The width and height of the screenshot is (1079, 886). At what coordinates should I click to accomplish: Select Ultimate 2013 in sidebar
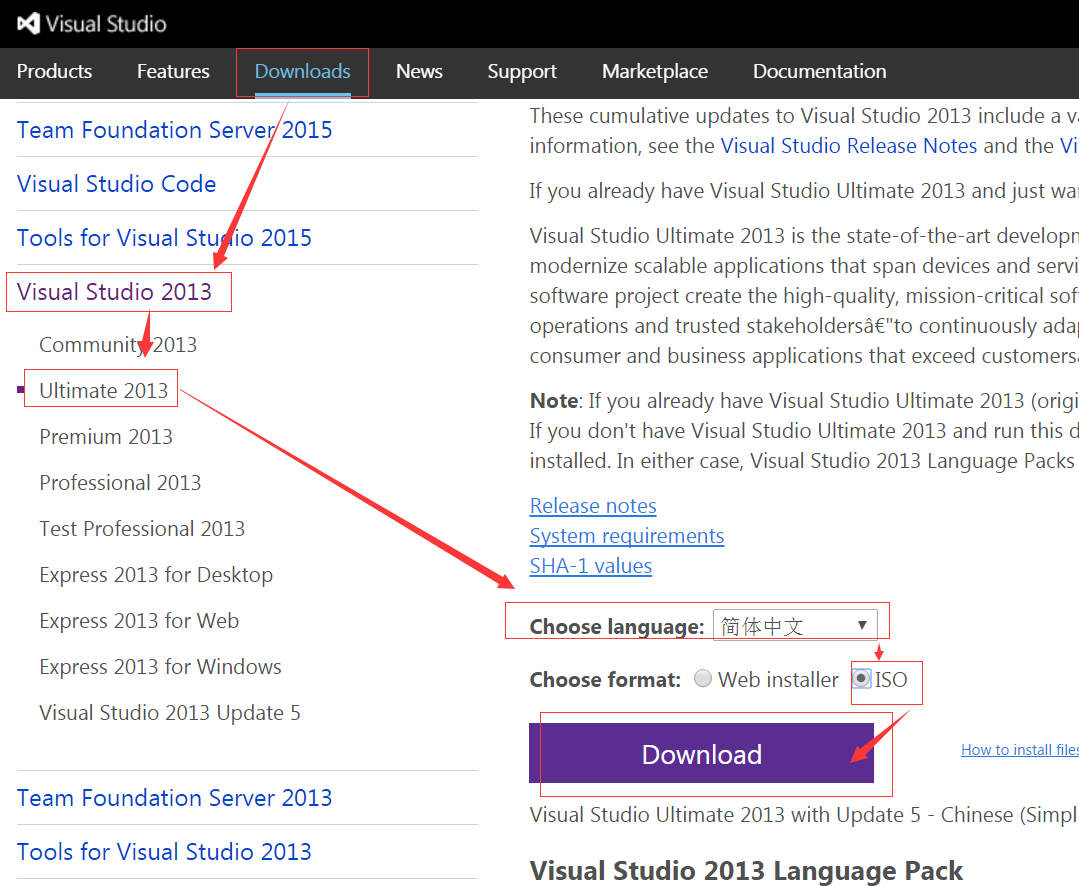103,390
